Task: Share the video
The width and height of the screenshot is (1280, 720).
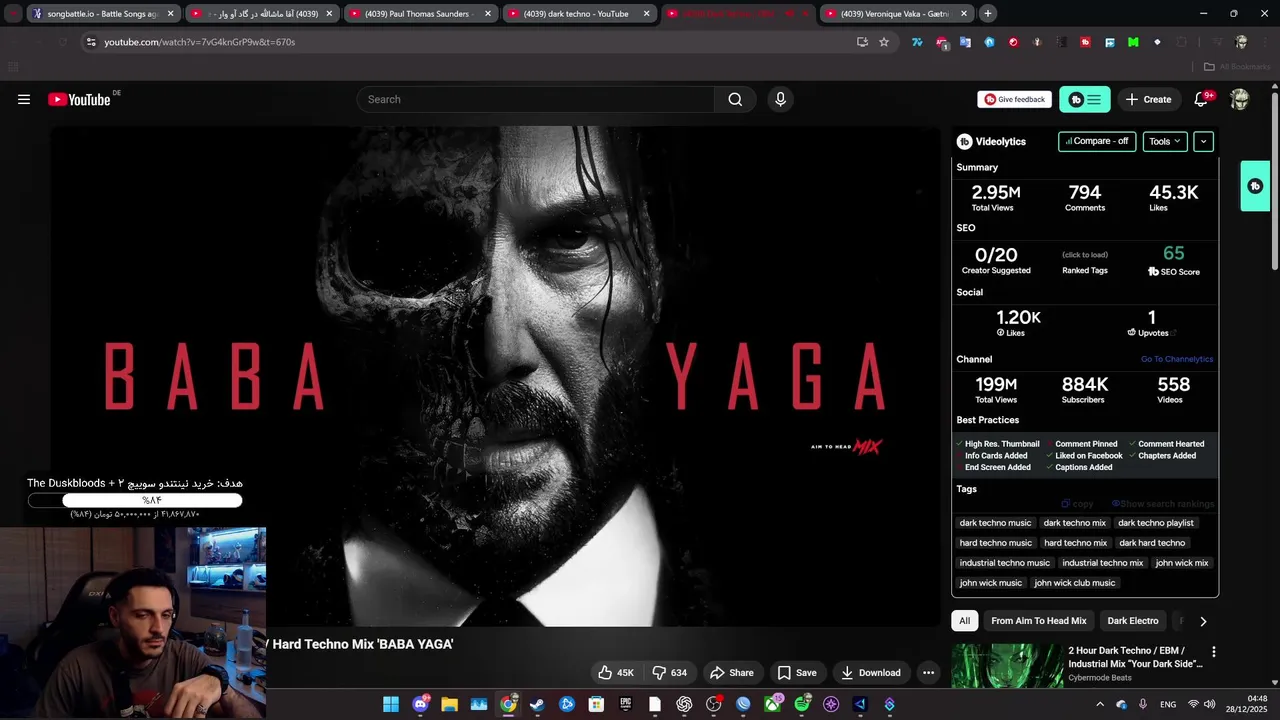Action: (x=731, y=673)
